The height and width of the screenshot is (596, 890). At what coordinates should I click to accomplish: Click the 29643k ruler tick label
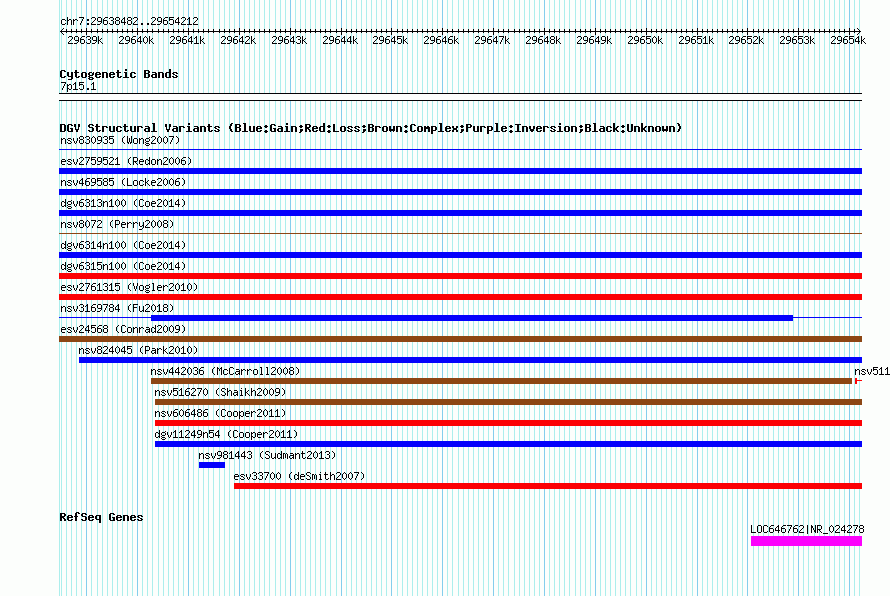[289, 40]
